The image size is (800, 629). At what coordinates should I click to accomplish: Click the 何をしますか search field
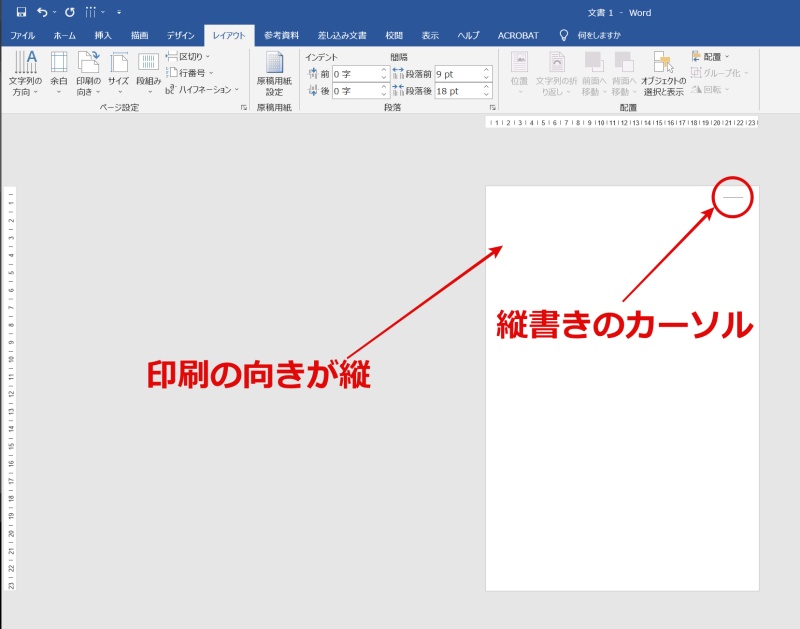[599, 35]
